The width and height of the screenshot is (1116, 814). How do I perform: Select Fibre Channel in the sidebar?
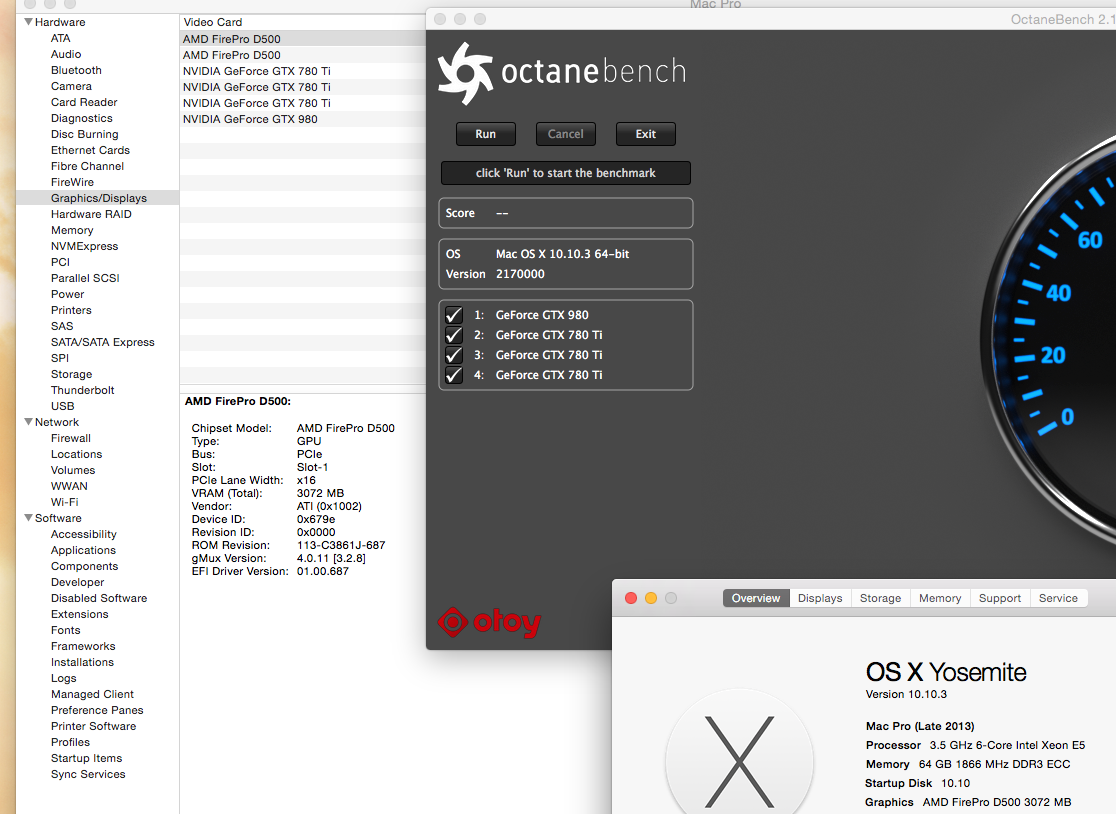(x=88, y=166)
